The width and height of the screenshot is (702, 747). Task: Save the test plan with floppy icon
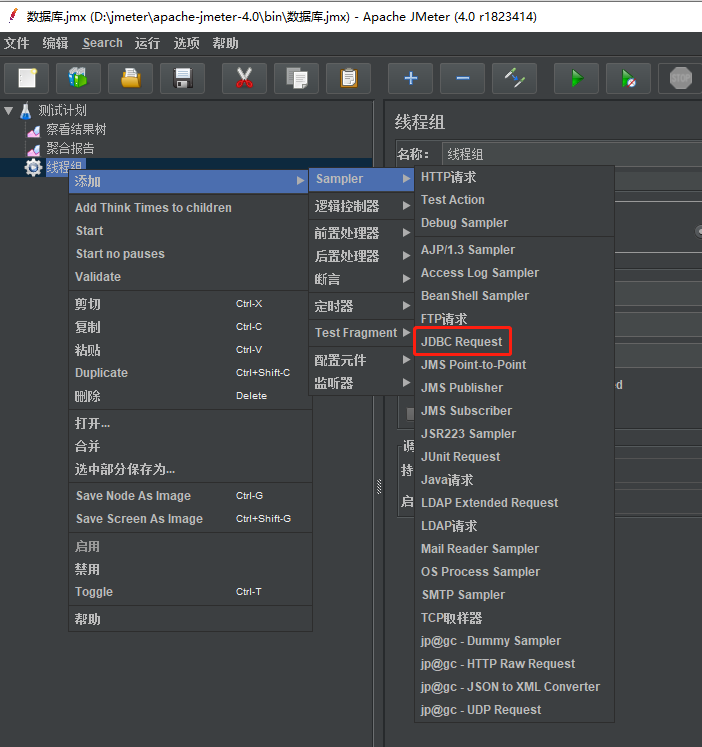tap(182, 78)
